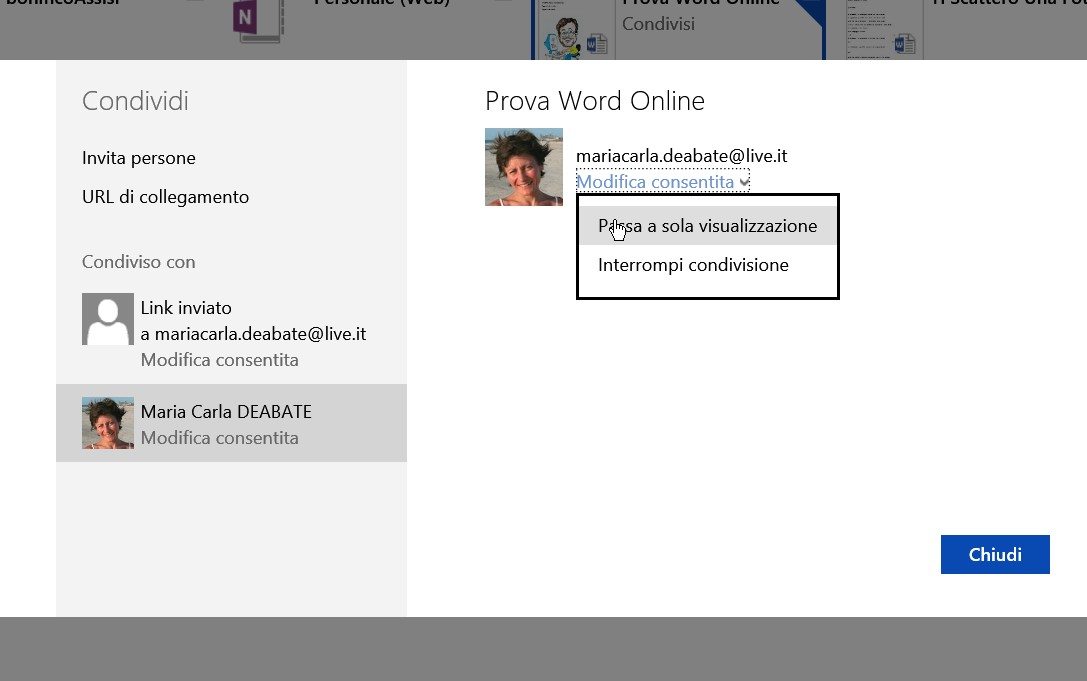
Task: Click the large profile photo beside the email
Action: [x=524, y=167]
